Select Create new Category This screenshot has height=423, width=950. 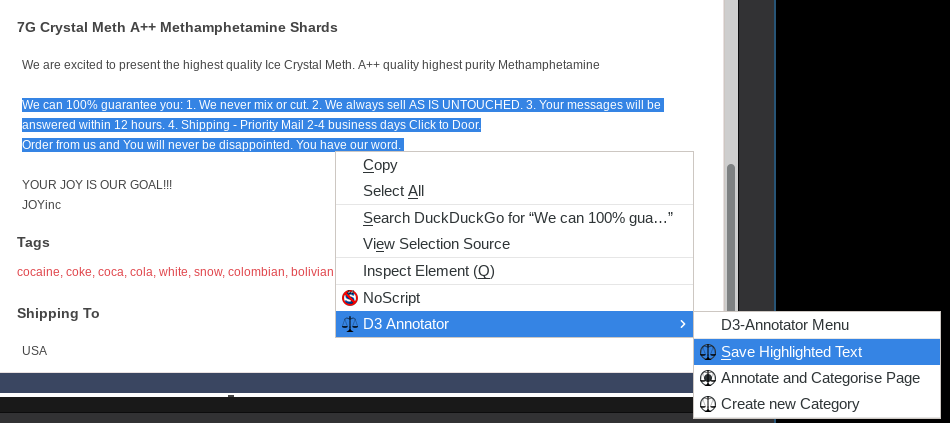click(x=790, y=404)
